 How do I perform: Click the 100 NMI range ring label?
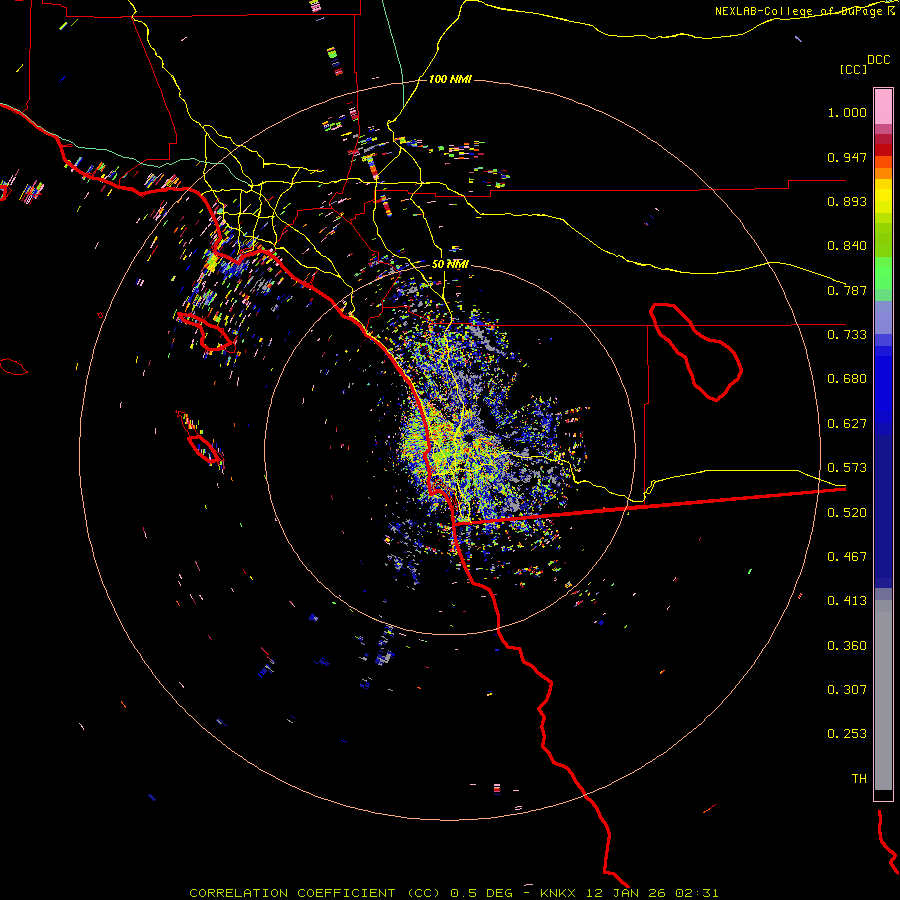pyautogui.click(x=450, y=79)
